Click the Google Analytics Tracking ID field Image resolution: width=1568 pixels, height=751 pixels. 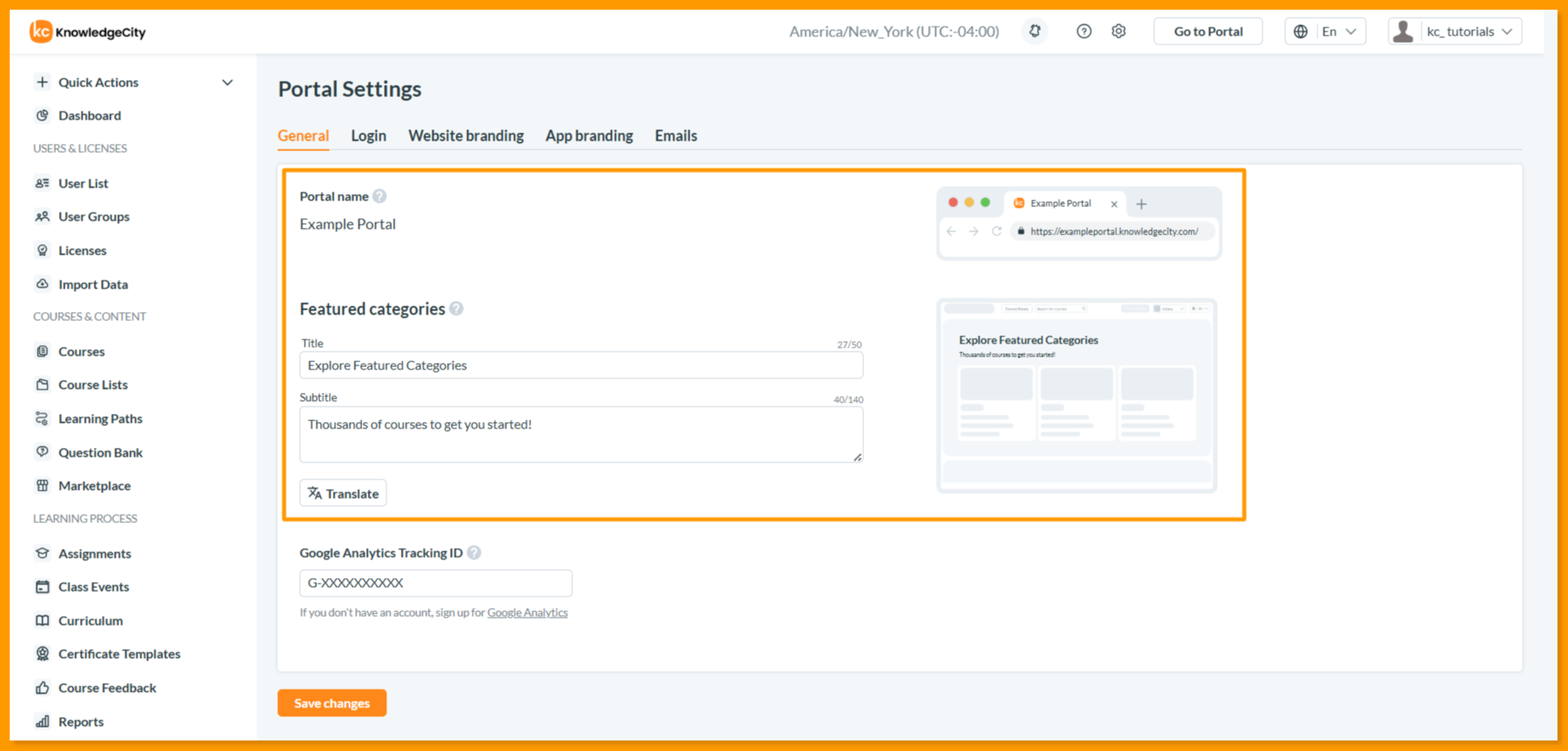point(436,583)
